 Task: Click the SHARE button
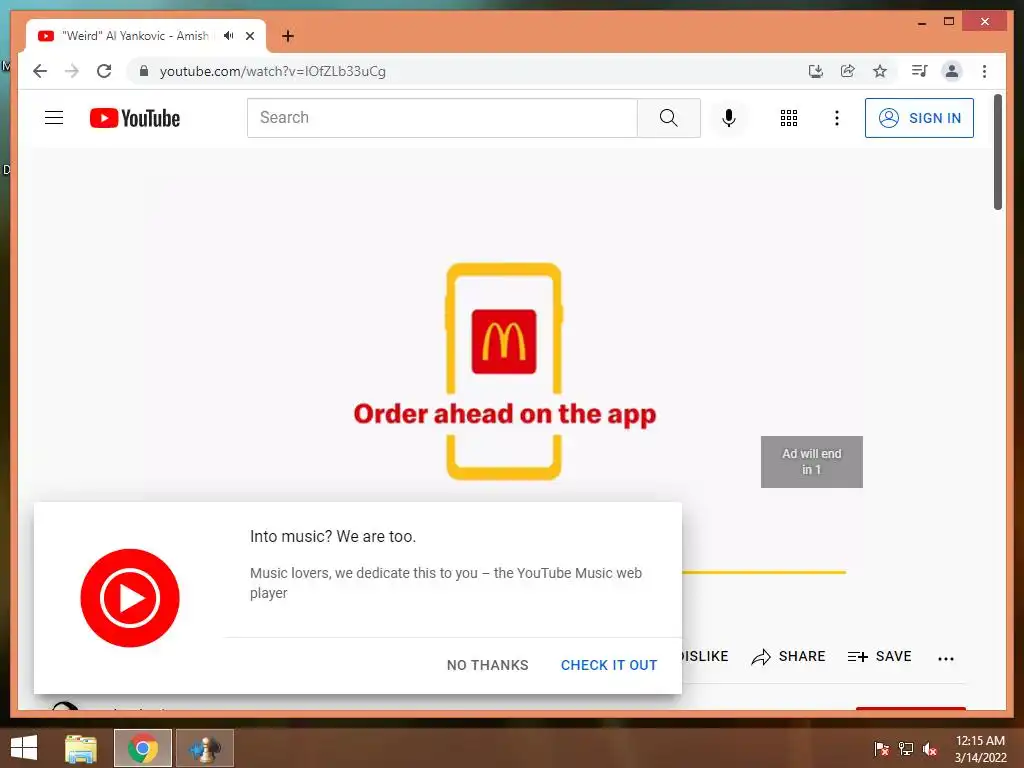[x=788, y=656]
